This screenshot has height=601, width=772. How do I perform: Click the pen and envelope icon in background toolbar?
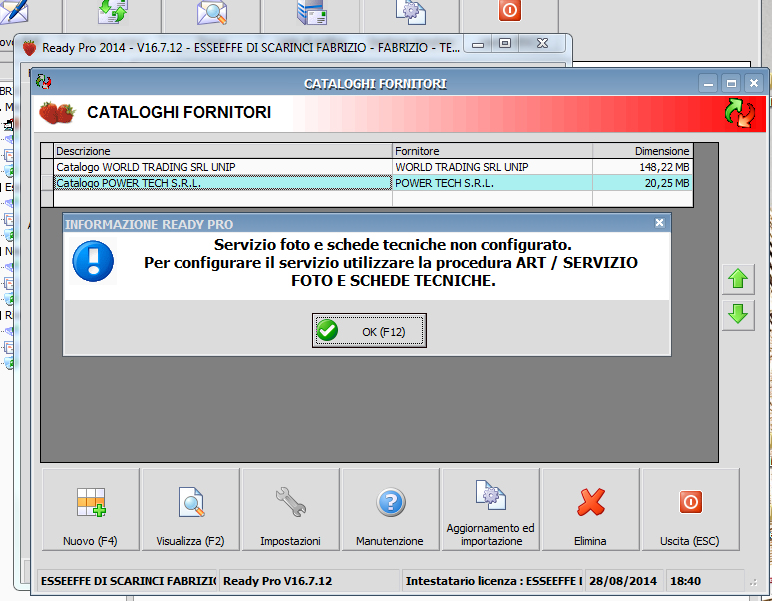pyautogui.click(x=14, y=12)
